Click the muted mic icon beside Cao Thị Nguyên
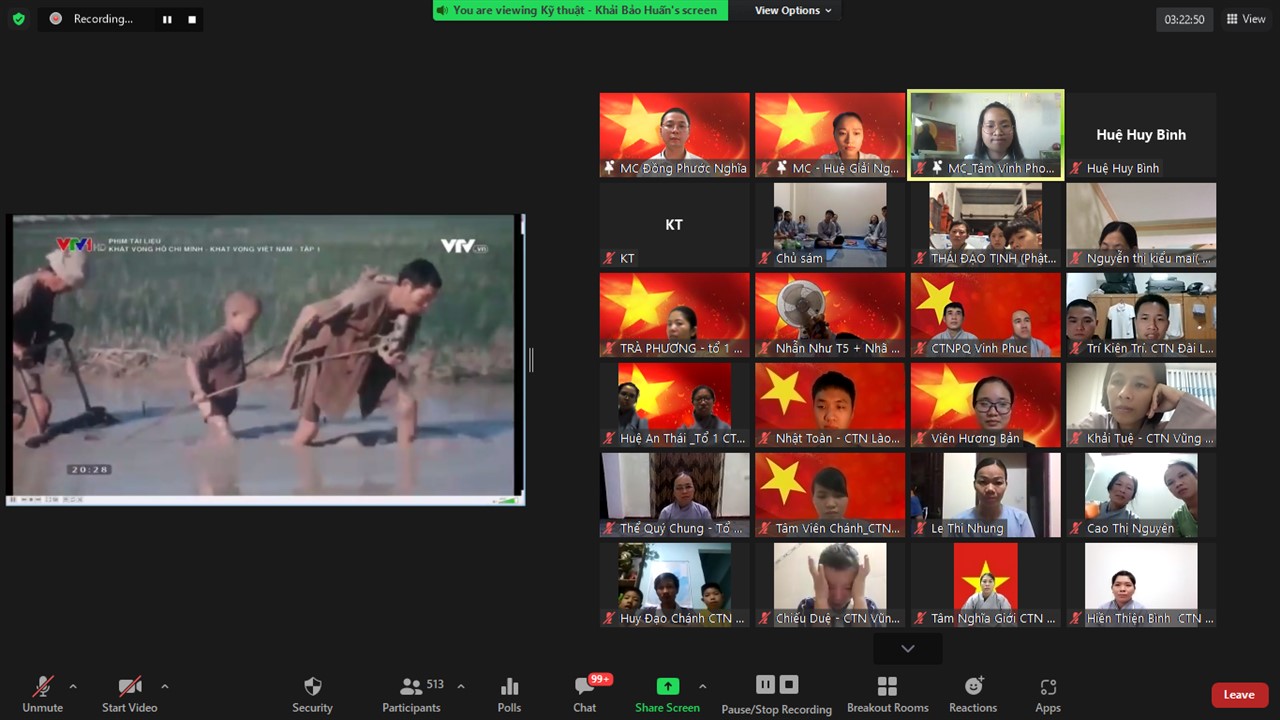 (1076, 528)
